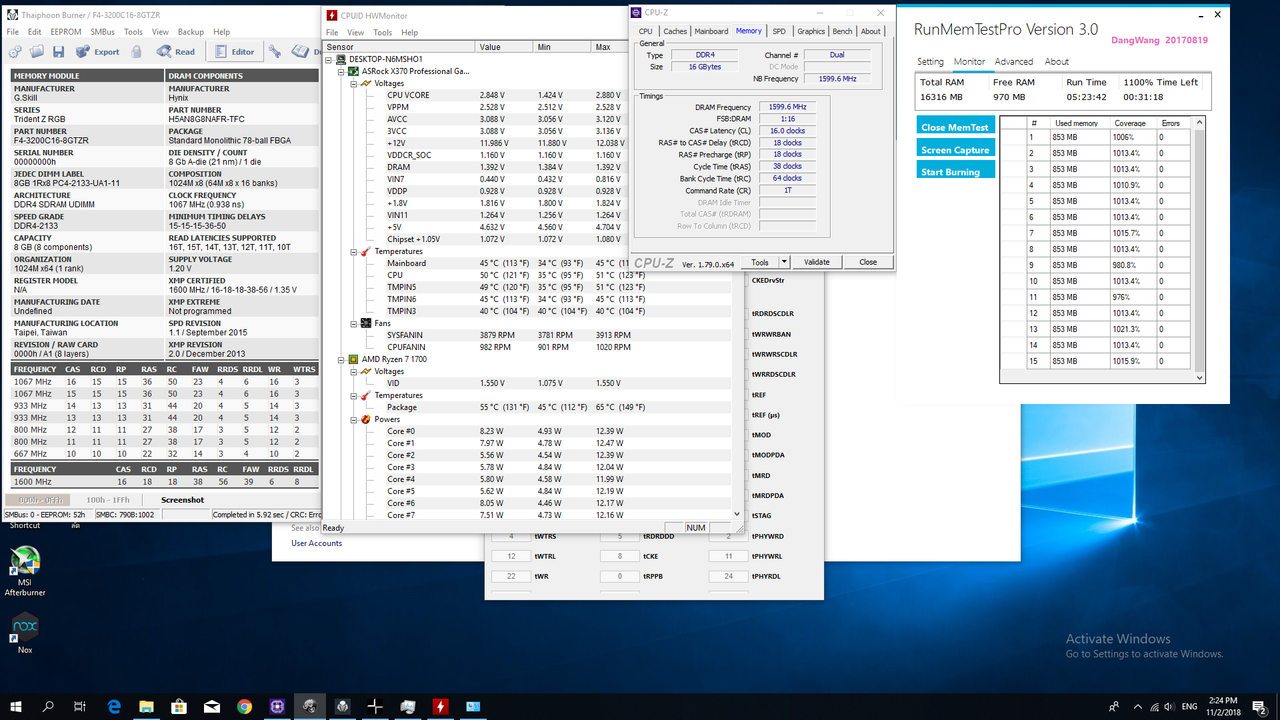
Task: Click the Start Burning button in RunMemTestPro
Action: [955, 171]
